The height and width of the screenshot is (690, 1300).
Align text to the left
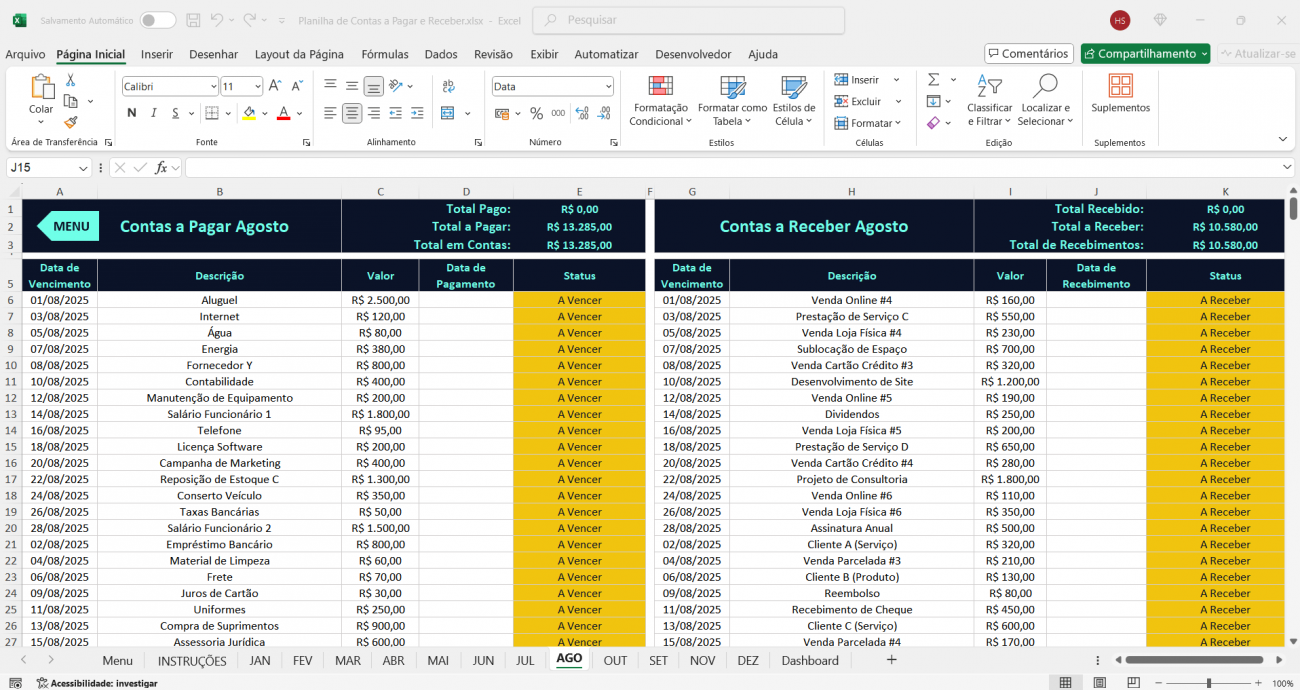click(330, 113)
